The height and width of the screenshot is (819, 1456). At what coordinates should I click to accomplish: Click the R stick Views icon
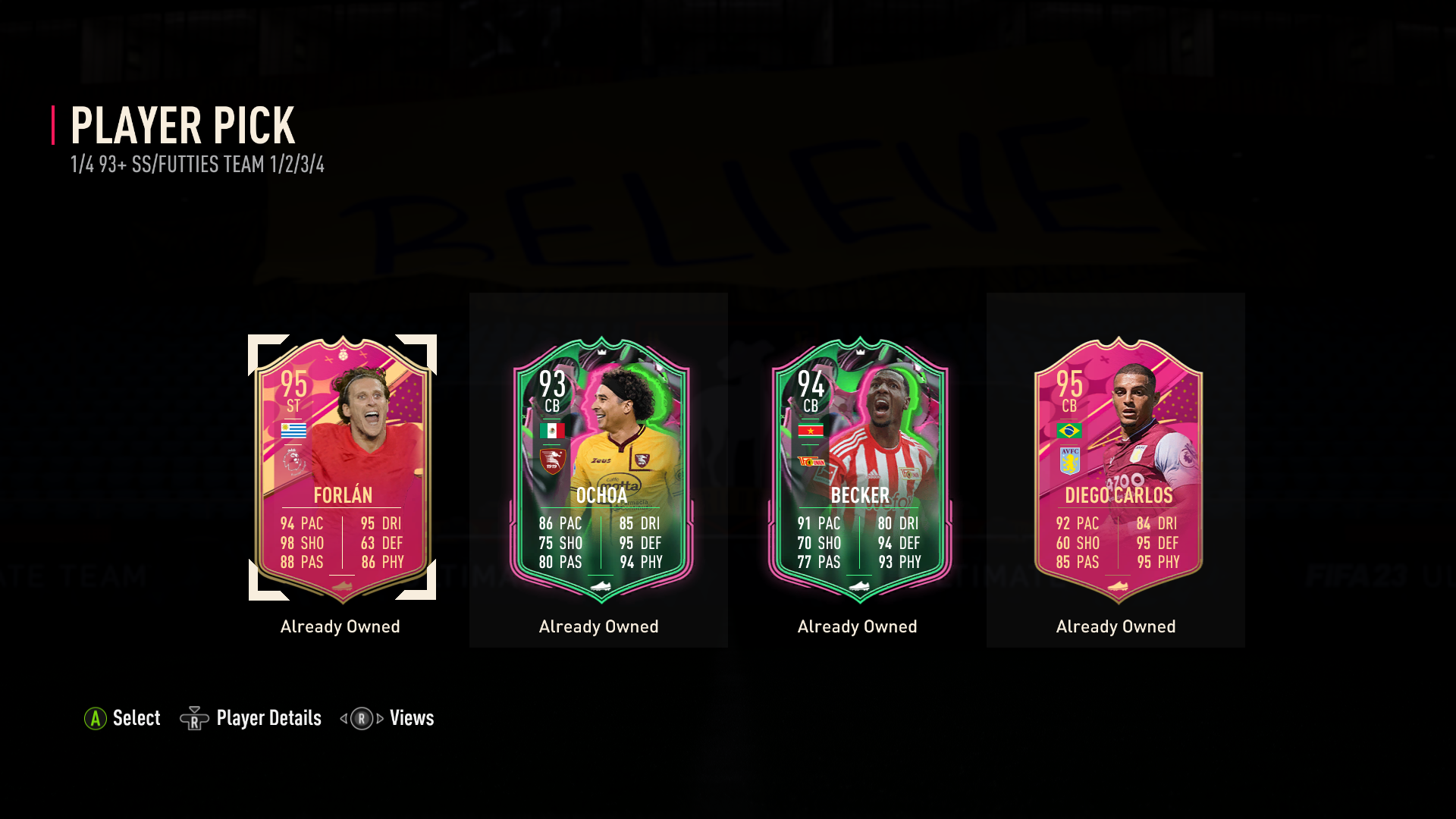click(x=362, y=718)
